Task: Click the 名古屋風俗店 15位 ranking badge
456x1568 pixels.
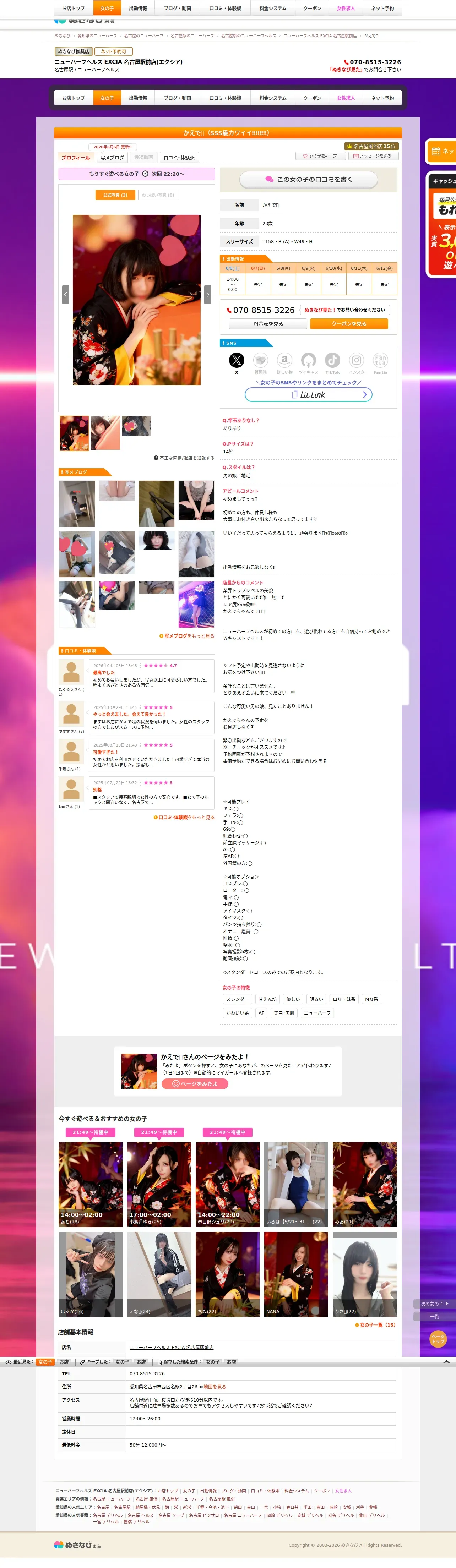Action: tap(371, 146)
